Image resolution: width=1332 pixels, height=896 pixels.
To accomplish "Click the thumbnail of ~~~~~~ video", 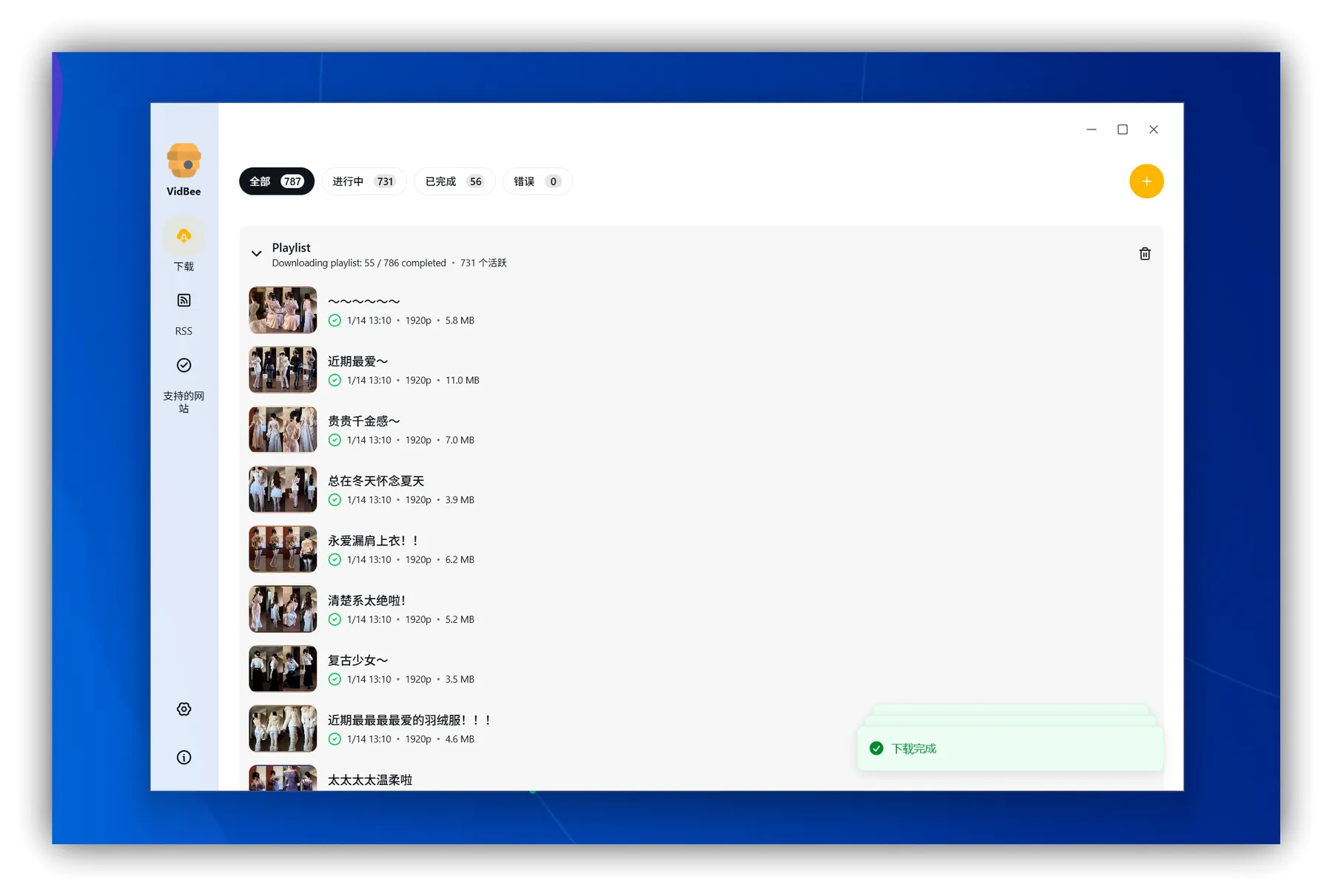I will coord(282,310).
